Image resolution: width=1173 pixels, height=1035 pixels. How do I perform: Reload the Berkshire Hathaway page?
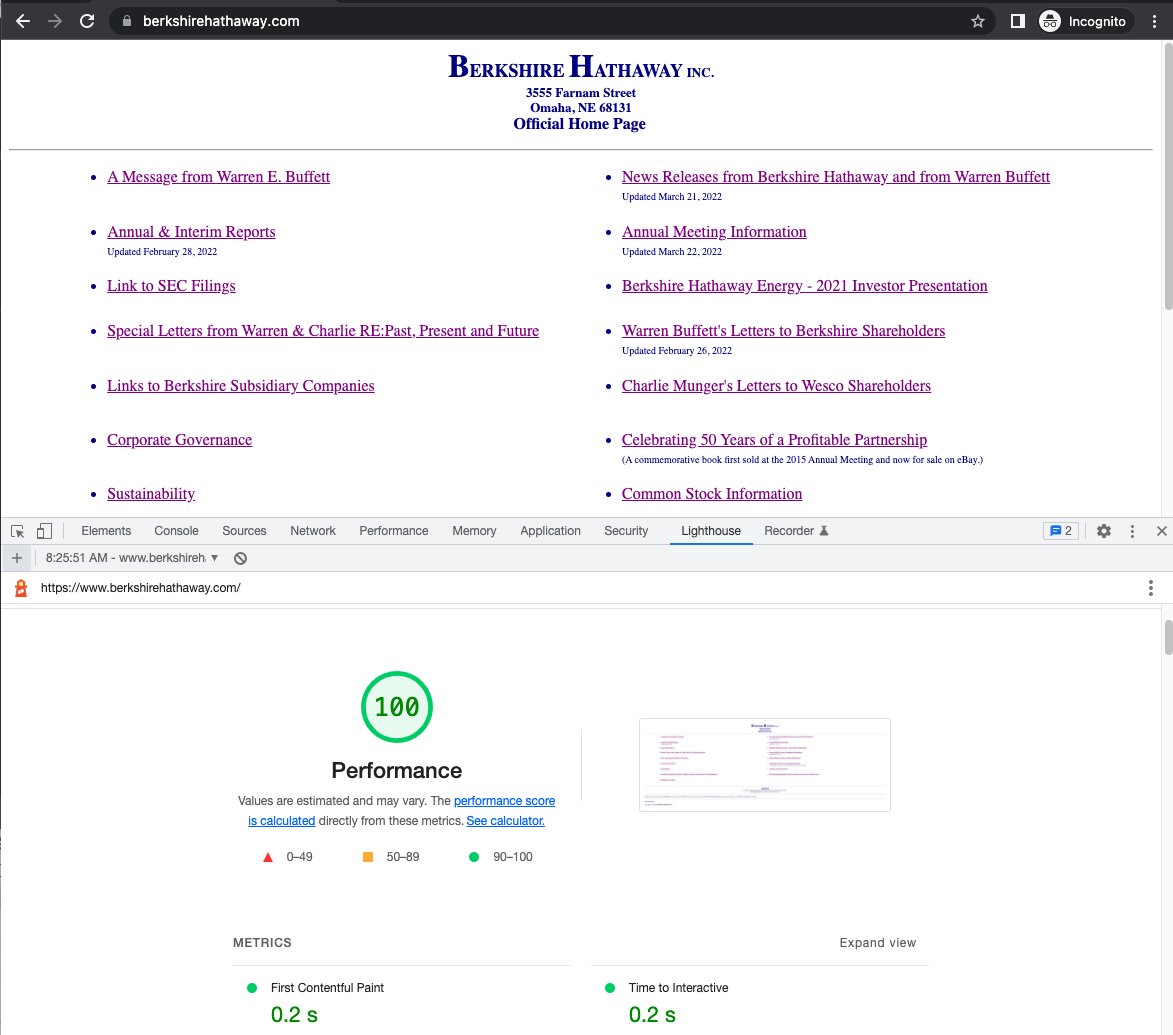point(87,21)
